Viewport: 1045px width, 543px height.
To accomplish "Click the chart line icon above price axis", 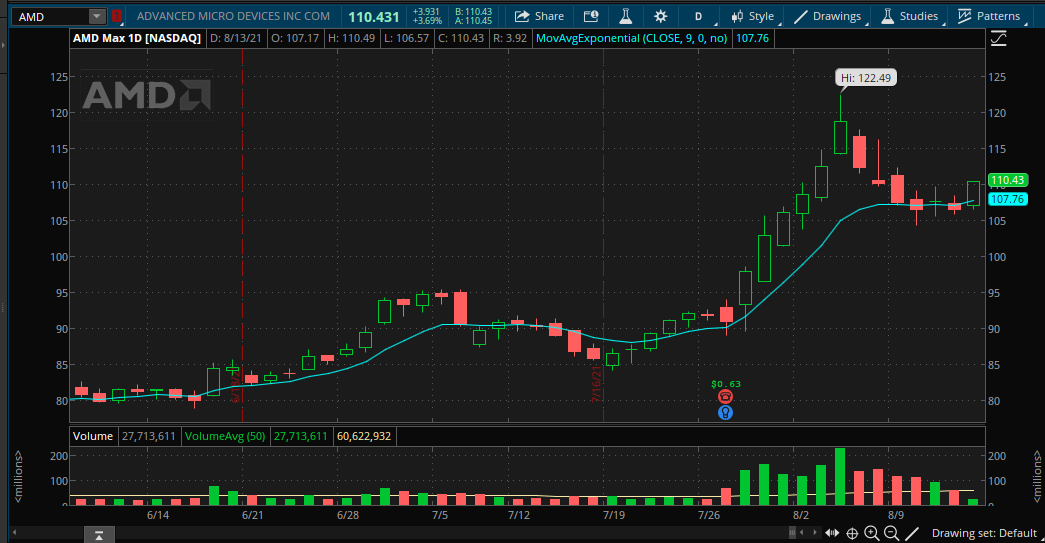I will 998,39.
